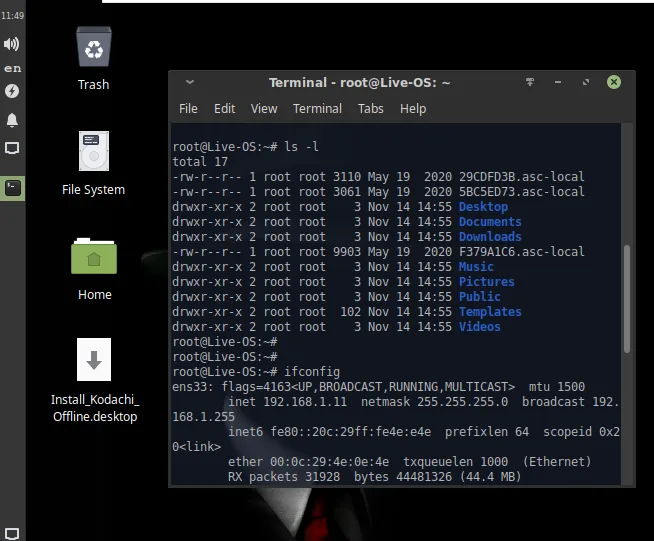Expand the Tabs menu in Terminal
The height and width of the screenshot is (541, 654).
tap(370, 108)
